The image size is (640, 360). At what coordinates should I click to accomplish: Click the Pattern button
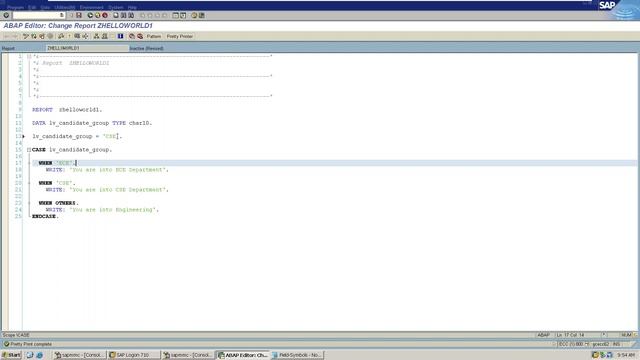(154, 36)
